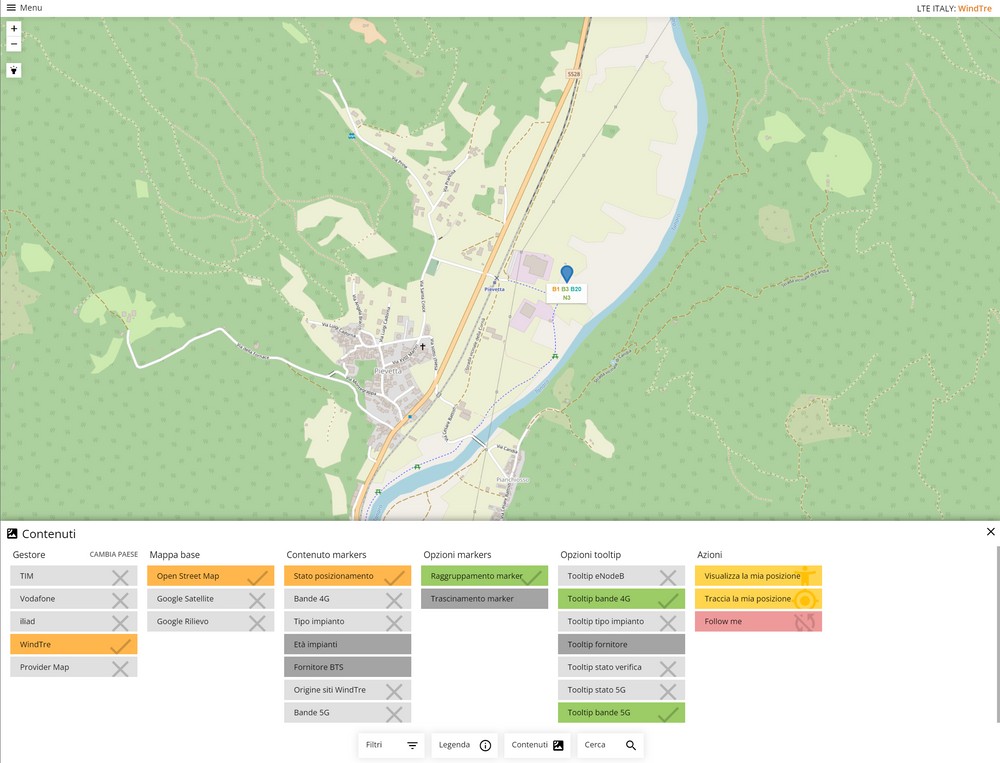Click the flashlight icon below zoom controls
1000x763 pixels.
tap(14, 70)
